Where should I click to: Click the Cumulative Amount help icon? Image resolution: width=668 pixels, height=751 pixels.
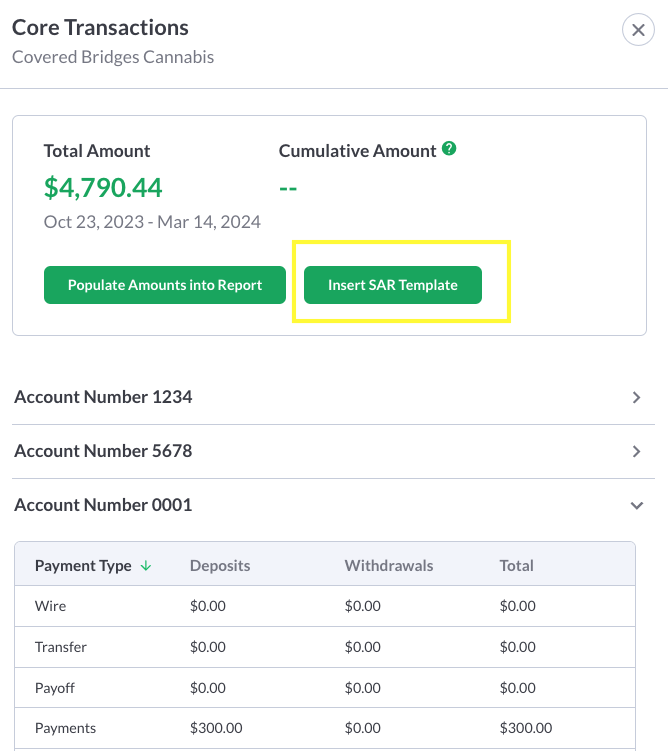pos(450,149)
